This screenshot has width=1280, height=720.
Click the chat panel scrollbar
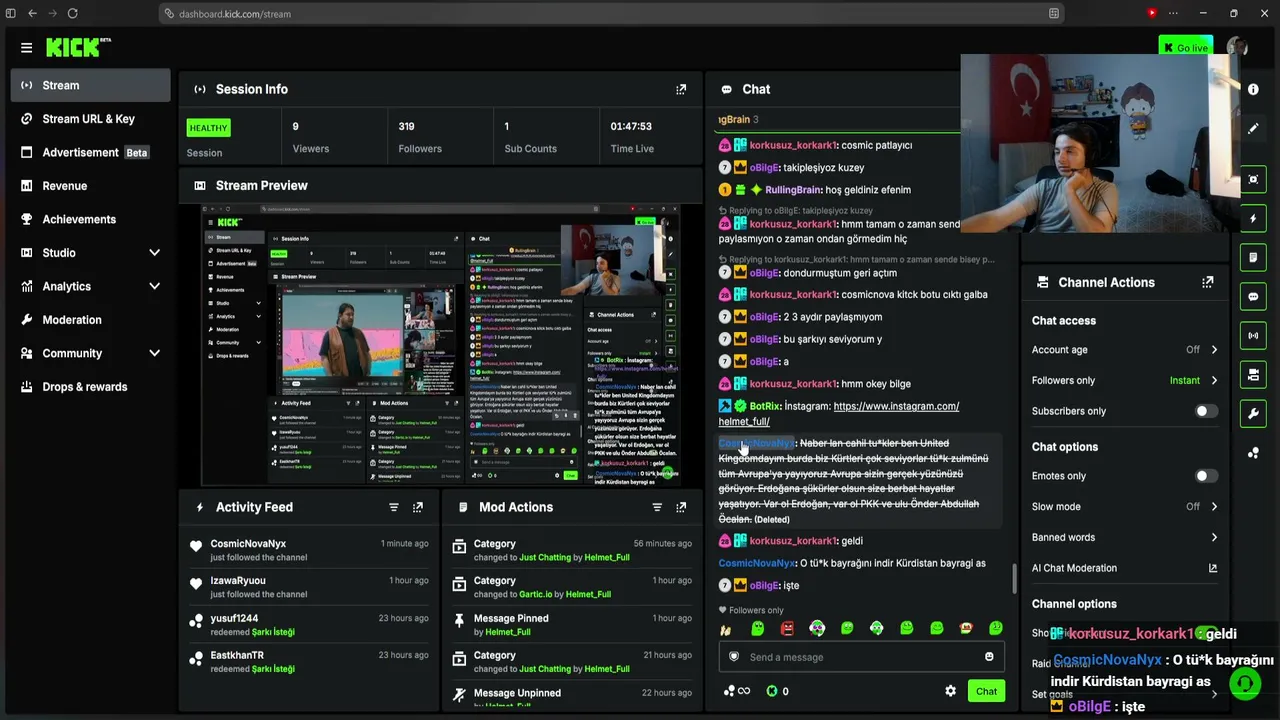click(1014, 578)
